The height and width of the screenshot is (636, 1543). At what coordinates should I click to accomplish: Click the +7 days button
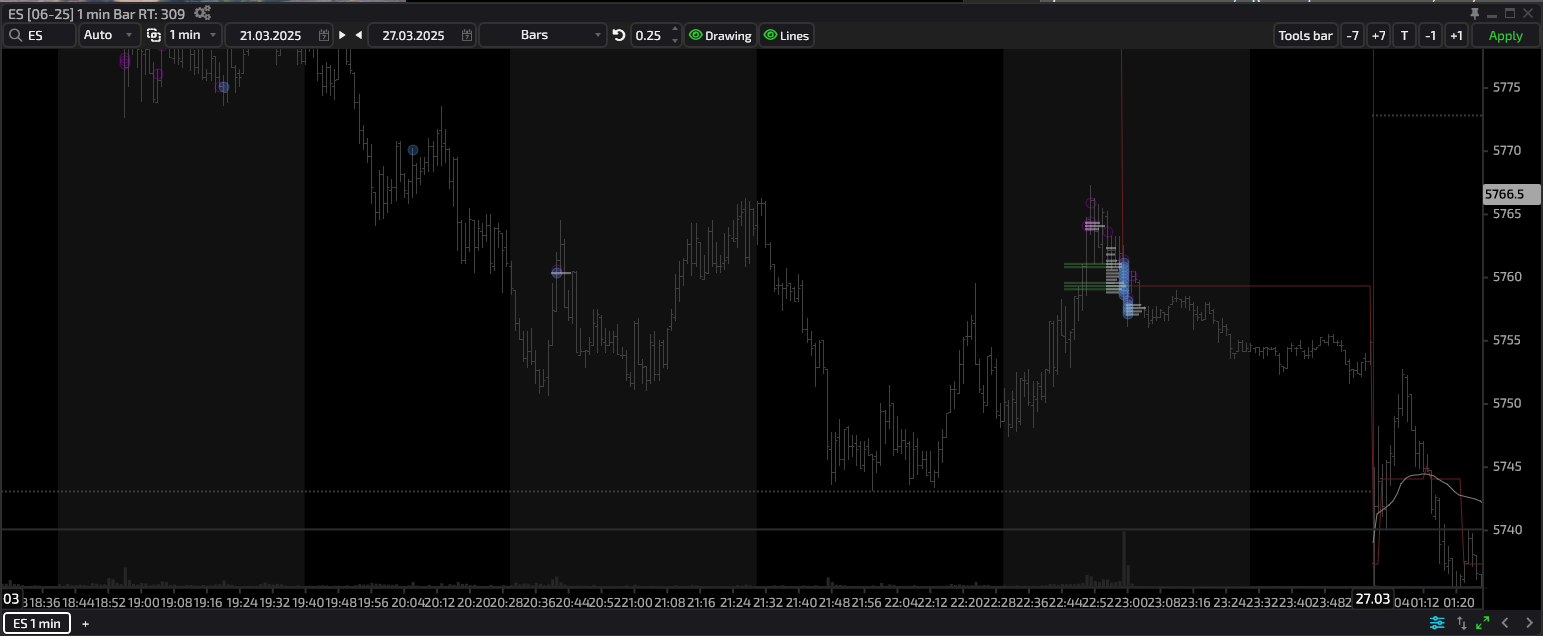pos(1378,35)
